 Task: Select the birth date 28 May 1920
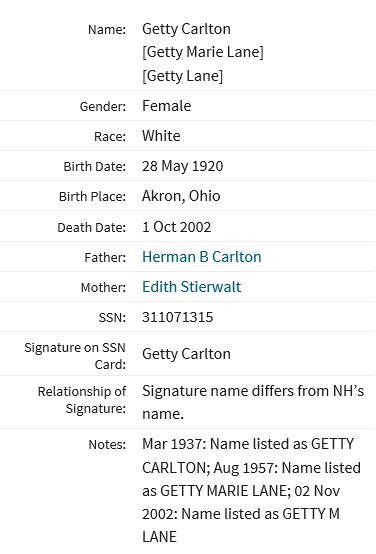point(182,166)
